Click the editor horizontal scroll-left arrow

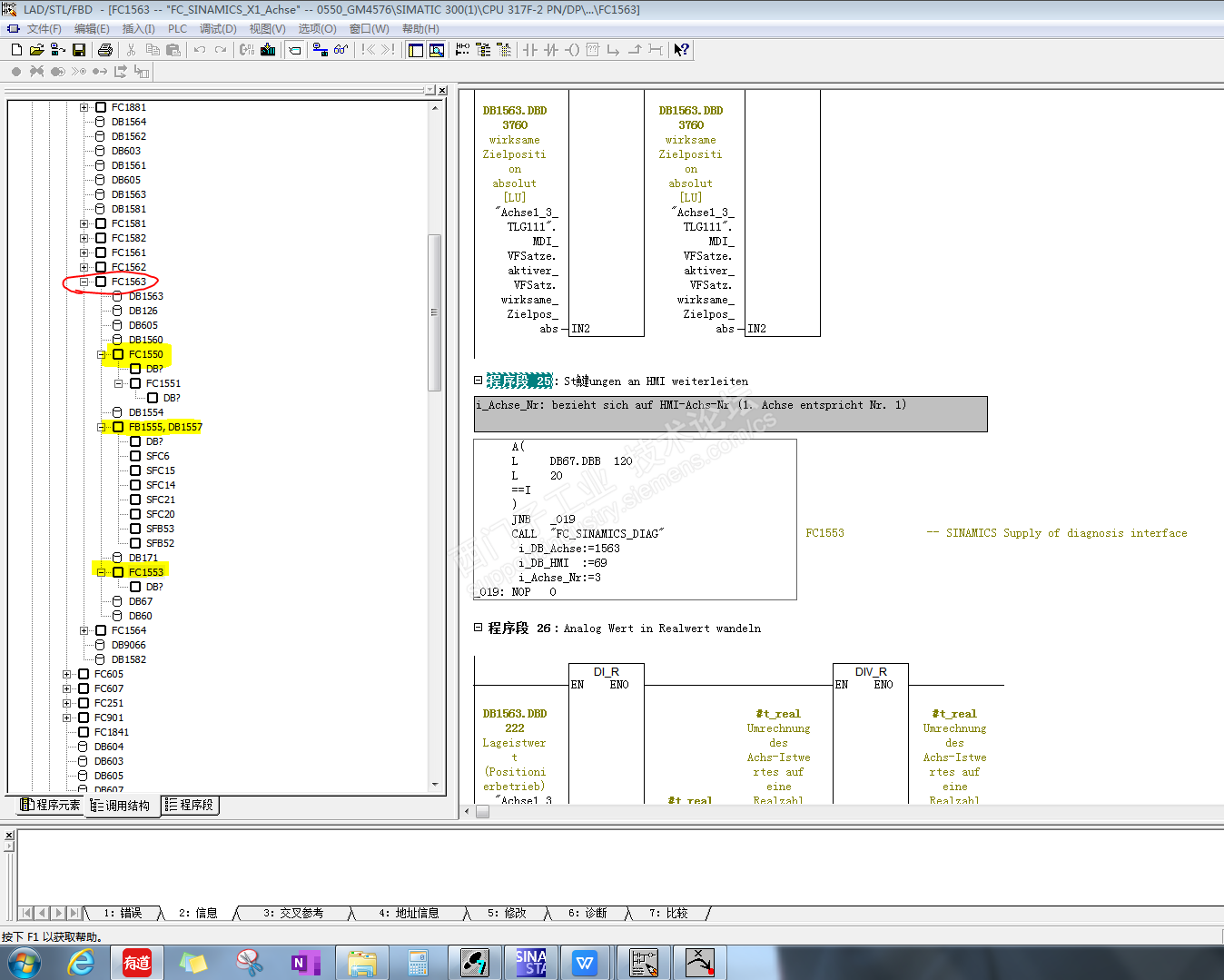click(x=468, y=811)
